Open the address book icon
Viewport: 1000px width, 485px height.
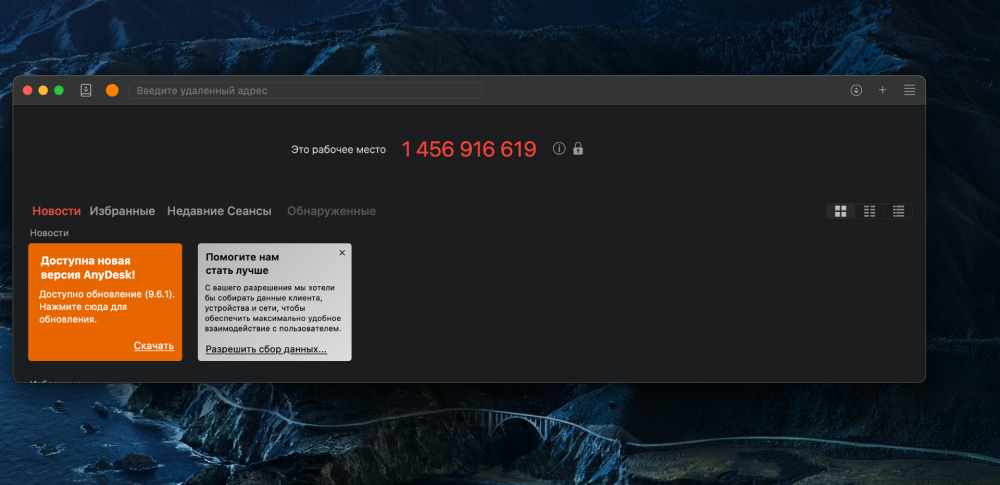click(86, 91)
